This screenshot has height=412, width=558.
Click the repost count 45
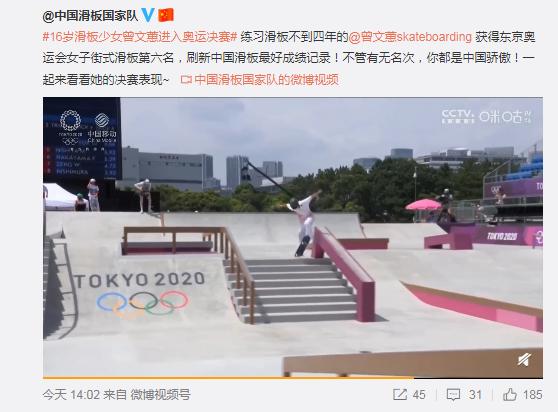tap(419, 395)
